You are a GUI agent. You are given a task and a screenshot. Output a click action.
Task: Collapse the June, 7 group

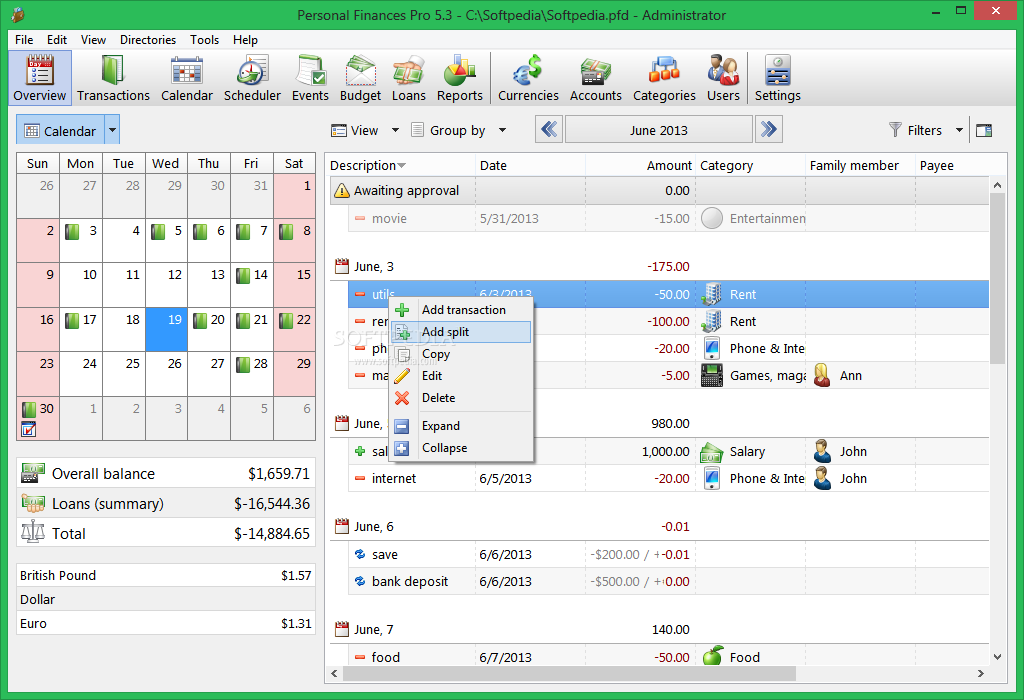click(x=342, y=629)
